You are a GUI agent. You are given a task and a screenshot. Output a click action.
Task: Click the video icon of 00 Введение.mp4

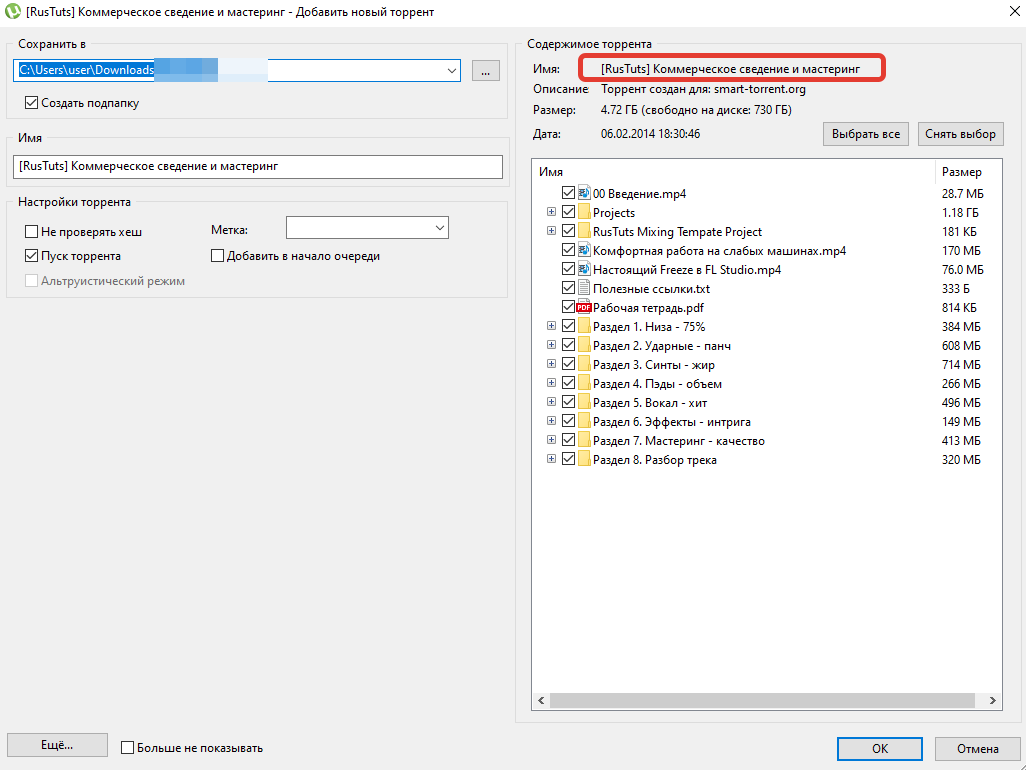(x=584, y=193)
